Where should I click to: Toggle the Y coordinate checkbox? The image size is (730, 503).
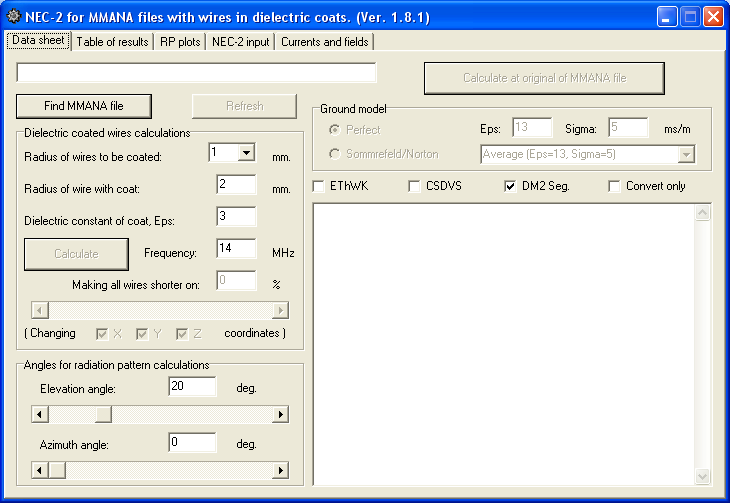coord(142,334)
